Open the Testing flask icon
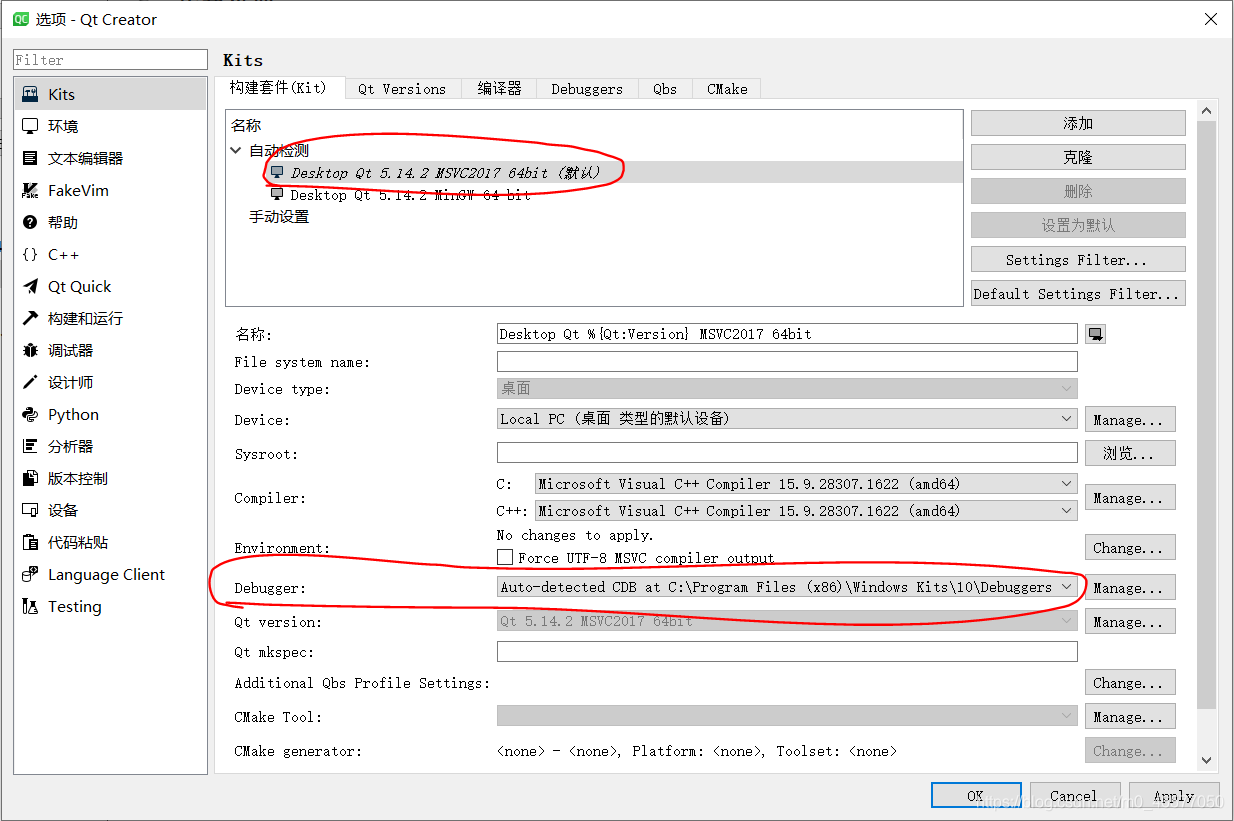This screenshot has width=1234, height=821. [x=30, y=606]
